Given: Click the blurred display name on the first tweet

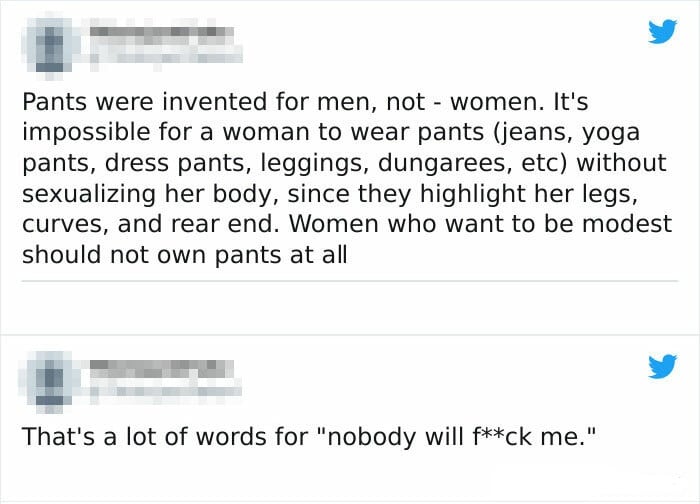Looking at the screenshot, I should pyautogui.click(x=162, y=33).
